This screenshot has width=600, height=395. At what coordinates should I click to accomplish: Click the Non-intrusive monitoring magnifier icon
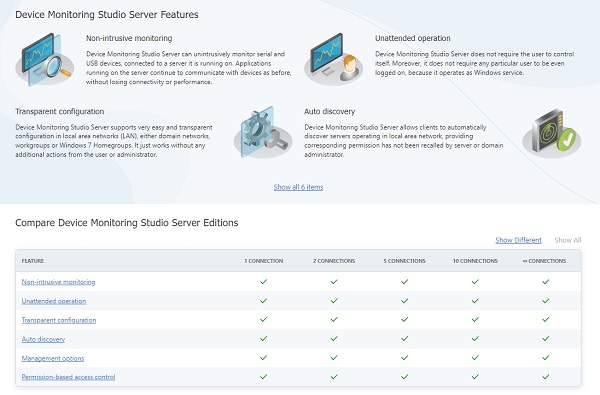click(x=45, y=59)
